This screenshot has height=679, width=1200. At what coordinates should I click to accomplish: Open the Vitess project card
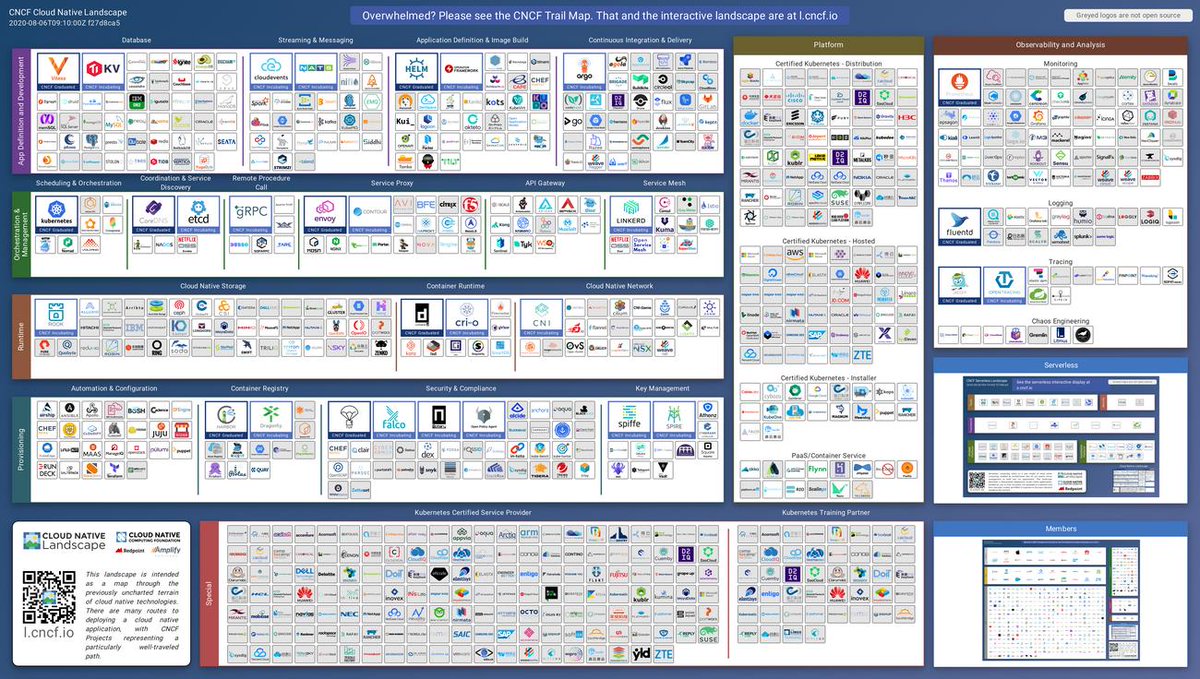59,71
